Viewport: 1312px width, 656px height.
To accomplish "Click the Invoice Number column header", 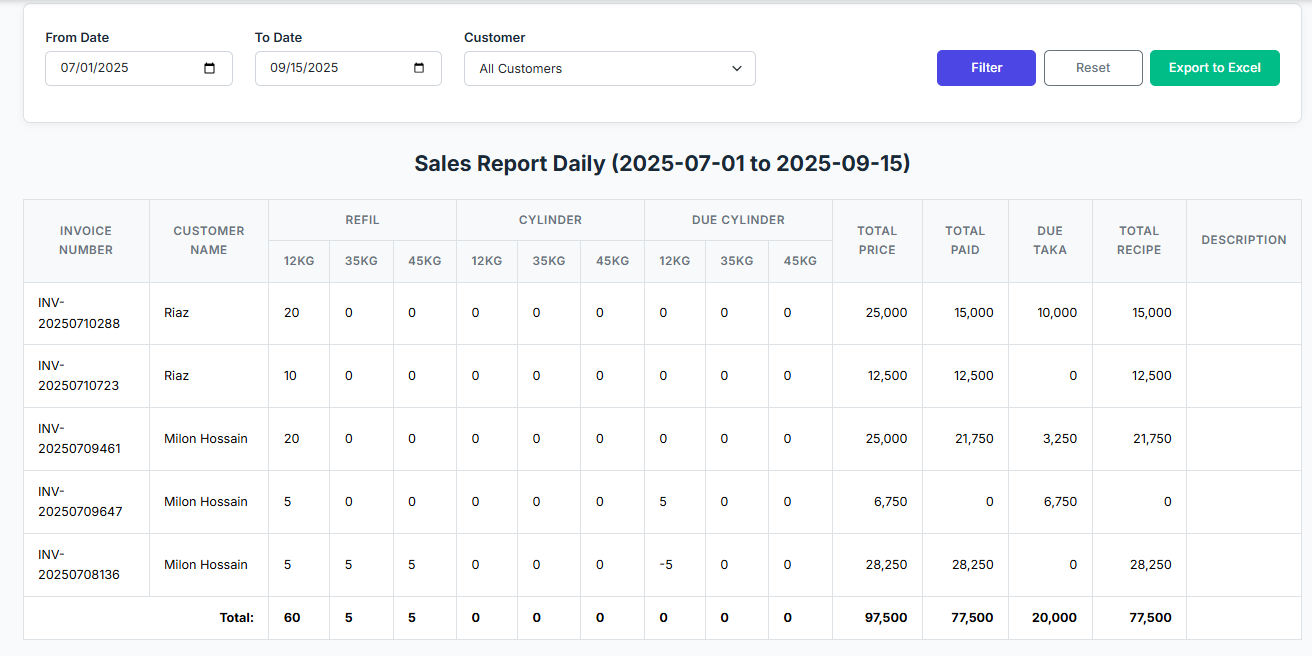I will (x=86, y=240).
